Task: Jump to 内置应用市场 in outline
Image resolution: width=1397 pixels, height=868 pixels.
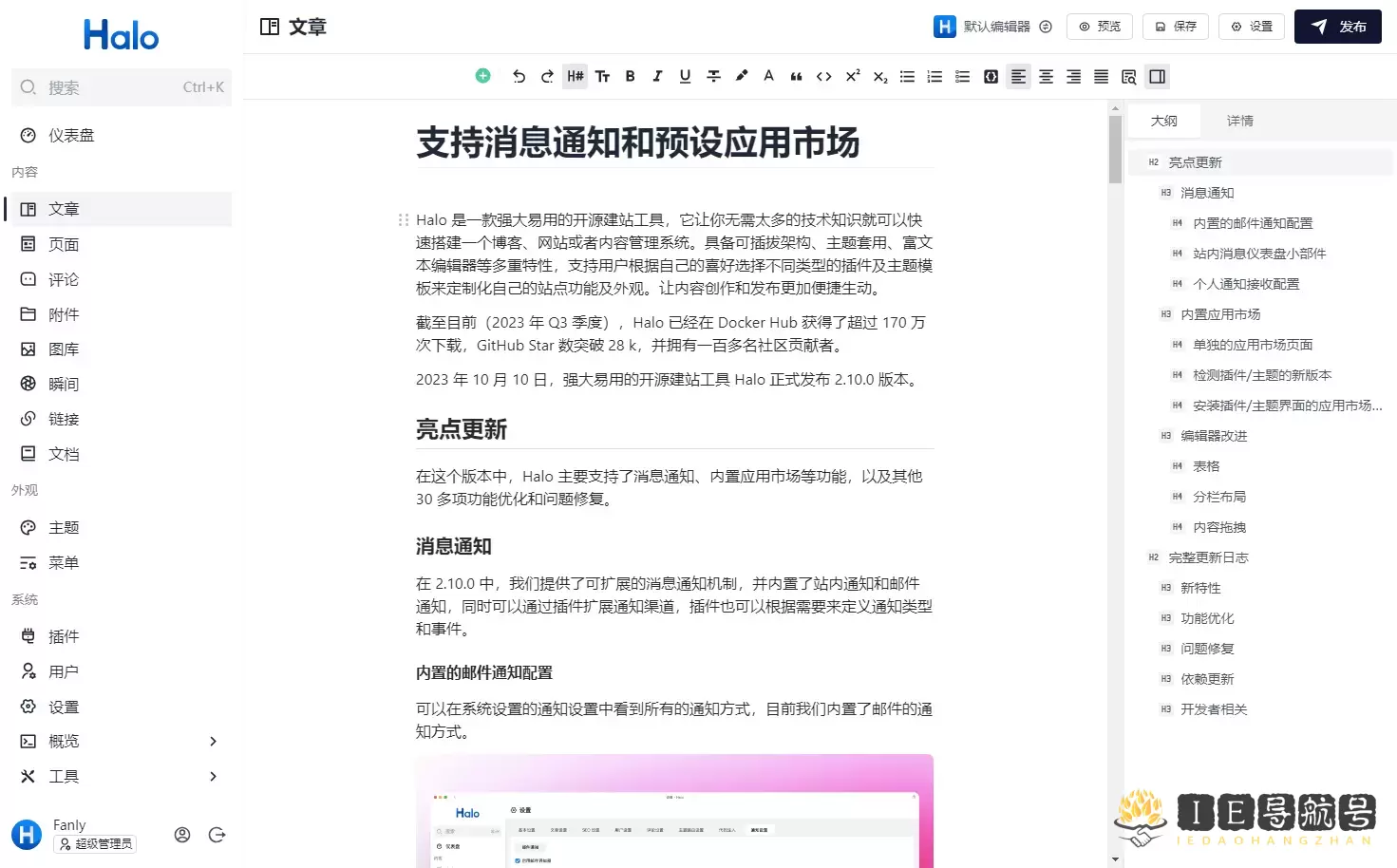Action: tap(1259, 314)
